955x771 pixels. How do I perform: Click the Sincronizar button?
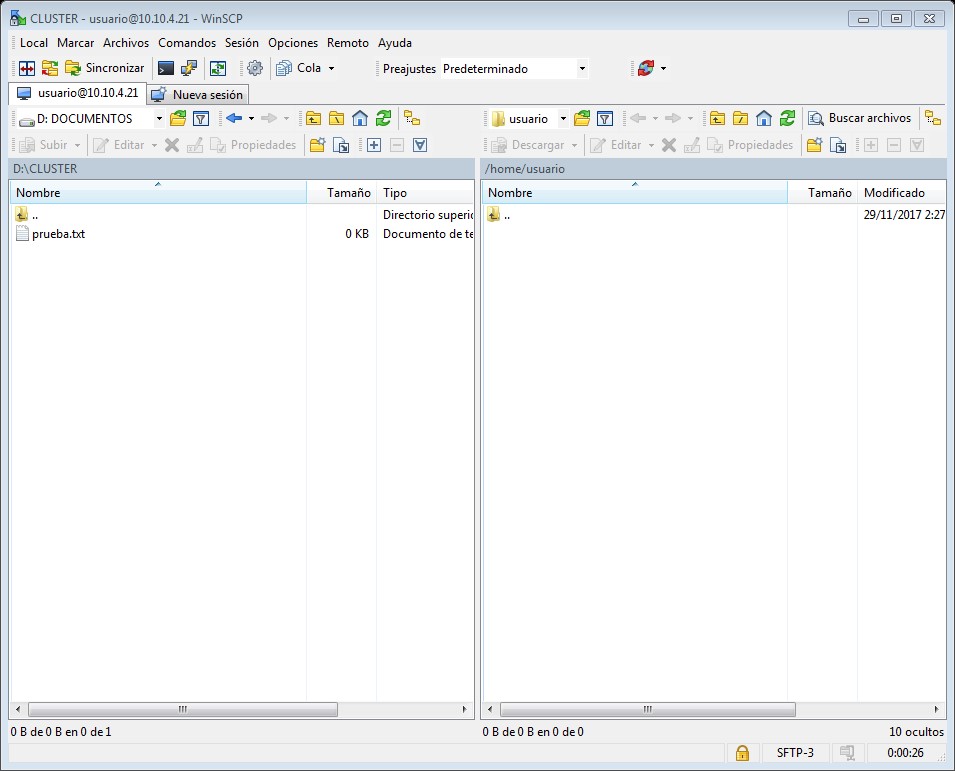(x=104, y=68)
